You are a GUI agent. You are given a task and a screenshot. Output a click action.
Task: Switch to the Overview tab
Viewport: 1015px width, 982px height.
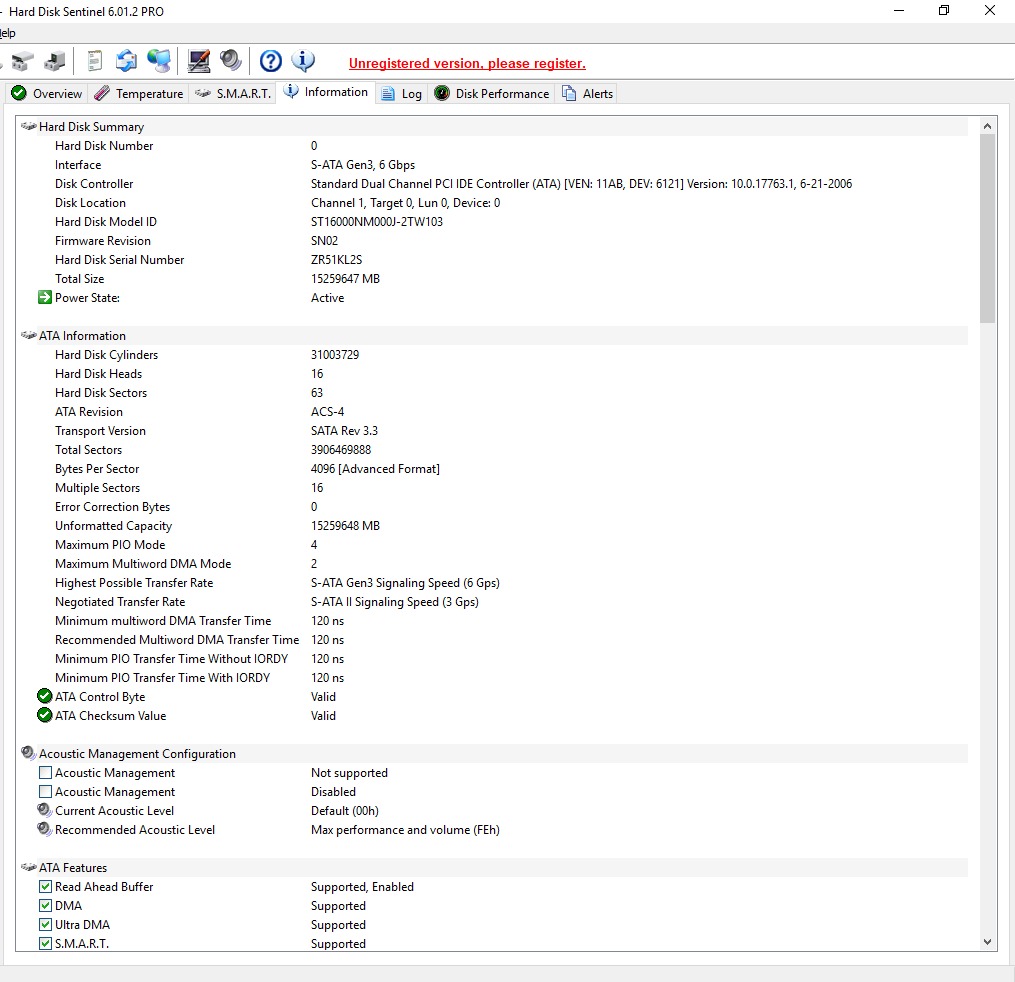(x=47, y=94)
